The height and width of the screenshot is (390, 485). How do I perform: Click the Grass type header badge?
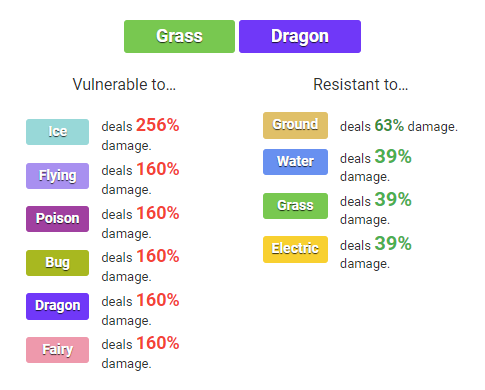pos(179,36)
